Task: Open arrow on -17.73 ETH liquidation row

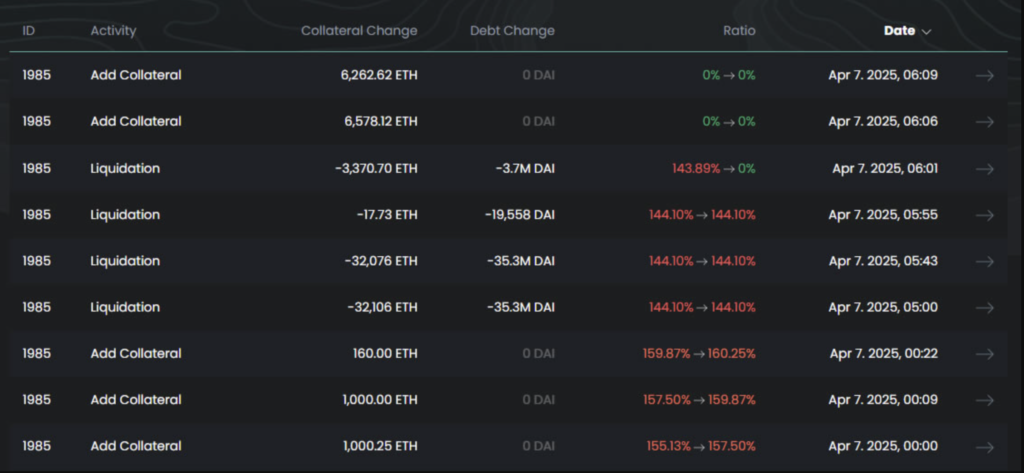Action: pos(984,214)
